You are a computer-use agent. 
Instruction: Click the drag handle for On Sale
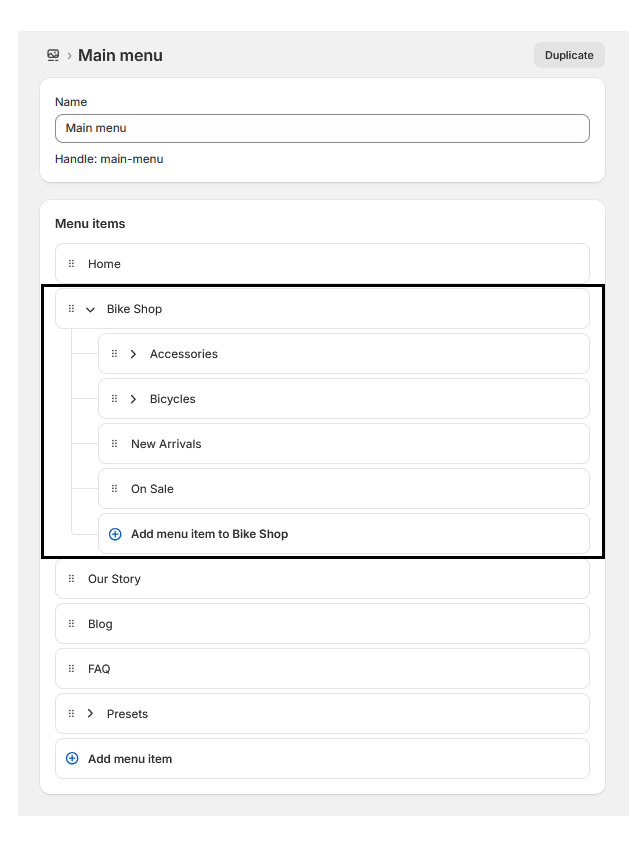pyautogui.click(x=114, y=489)
